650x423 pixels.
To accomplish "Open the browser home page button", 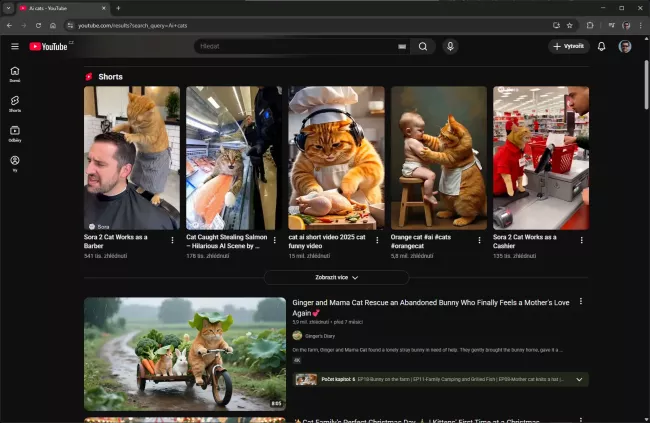I will [x=53, y=25].
